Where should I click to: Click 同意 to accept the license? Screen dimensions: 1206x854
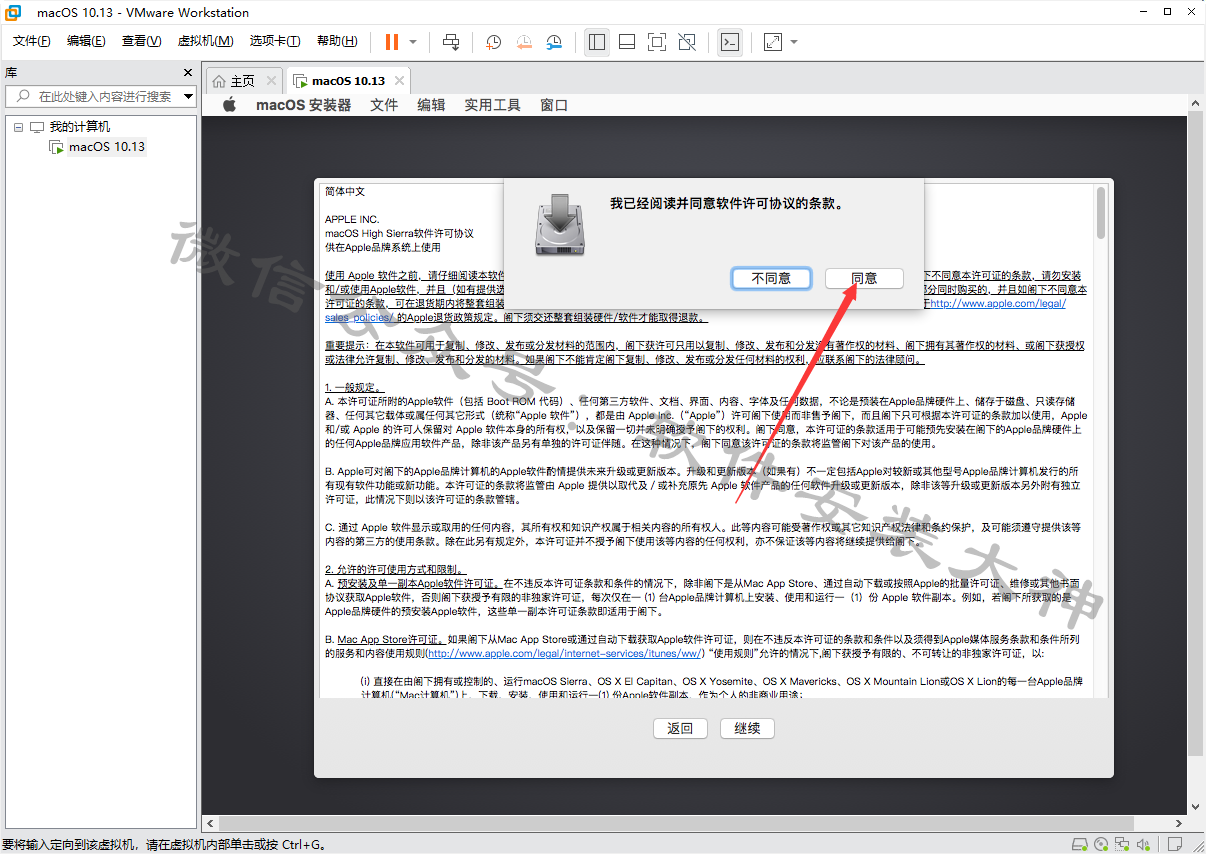pyautogui.click(x=864, y=278)
